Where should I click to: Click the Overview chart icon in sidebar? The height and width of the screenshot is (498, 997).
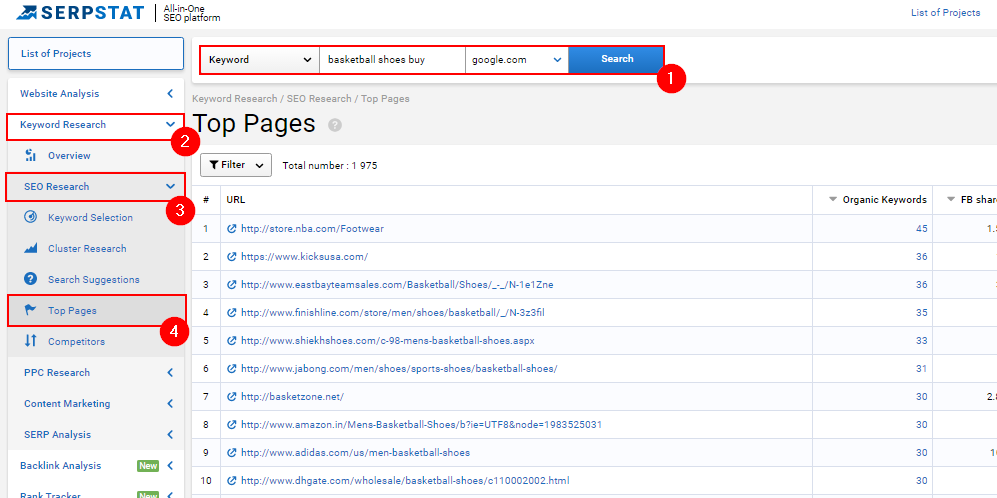[31, 155]
